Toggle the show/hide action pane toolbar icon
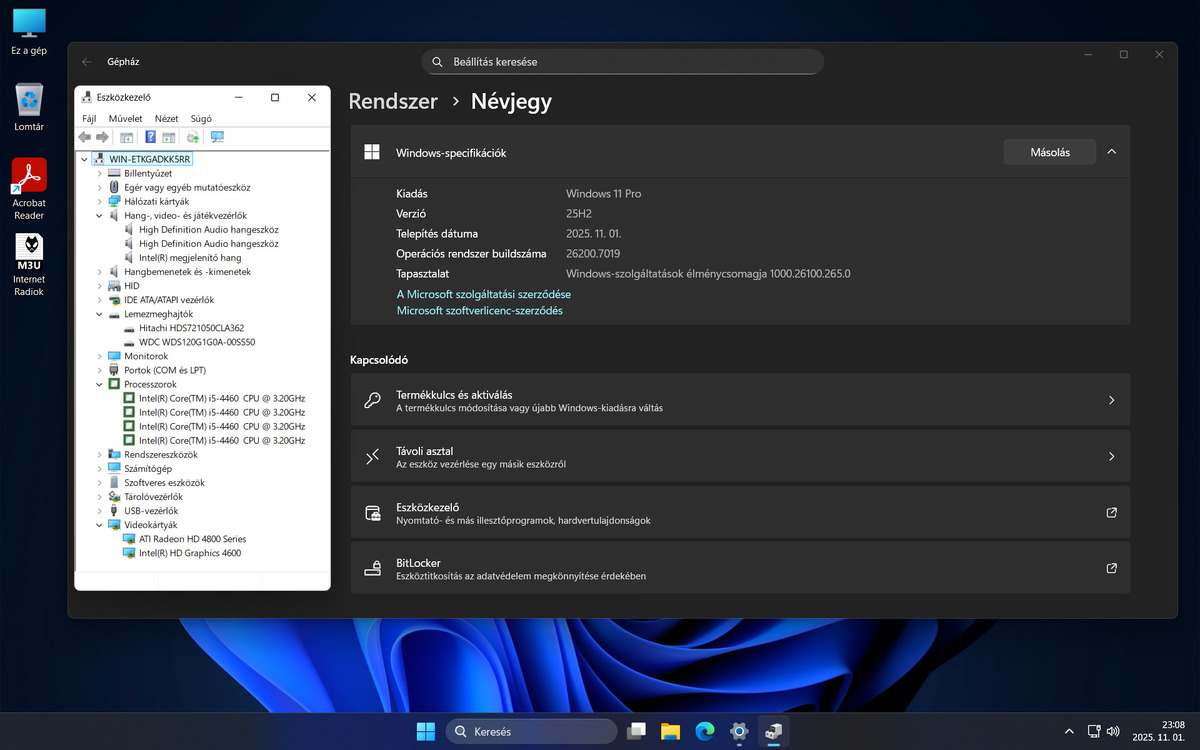 pos(169,137)
